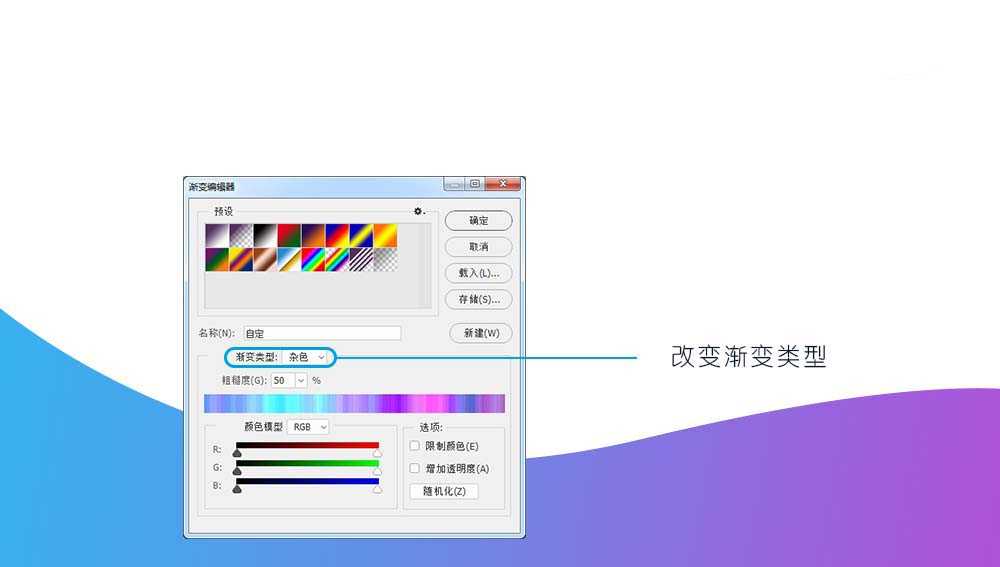Select the orange-yellow-orange gradient preset
1000x567 pixels.
click(385, 235)
